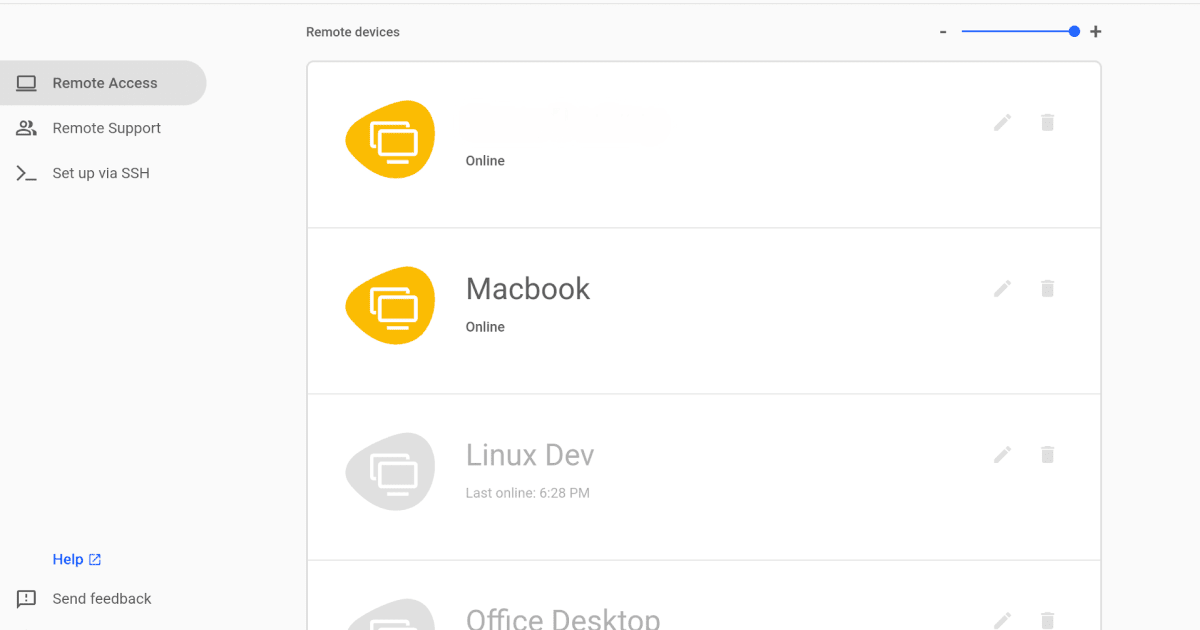The height and width of the screenshot is (630, 1200).
Task: Click the terminal icon beside Set up via SSH
Action: [x=25, y=173]
